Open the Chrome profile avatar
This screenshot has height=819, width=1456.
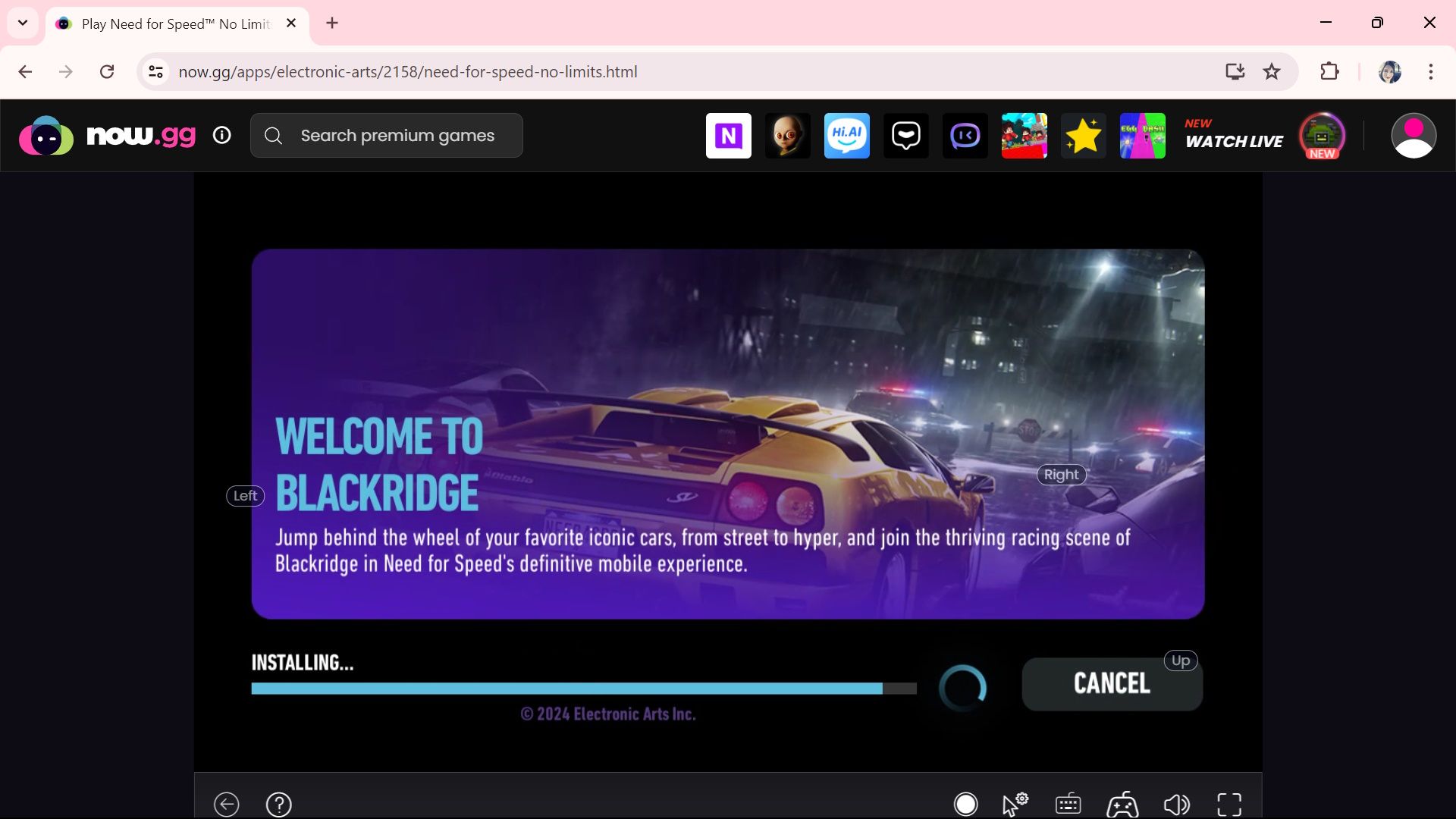1389,71
